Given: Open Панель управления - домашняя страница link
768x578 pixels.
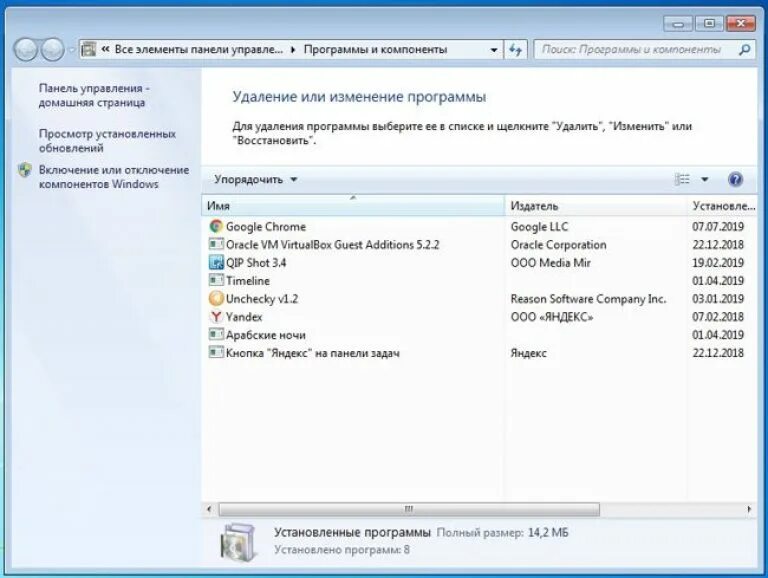Looking at the screenshot, I should click(x=94, y=96).
